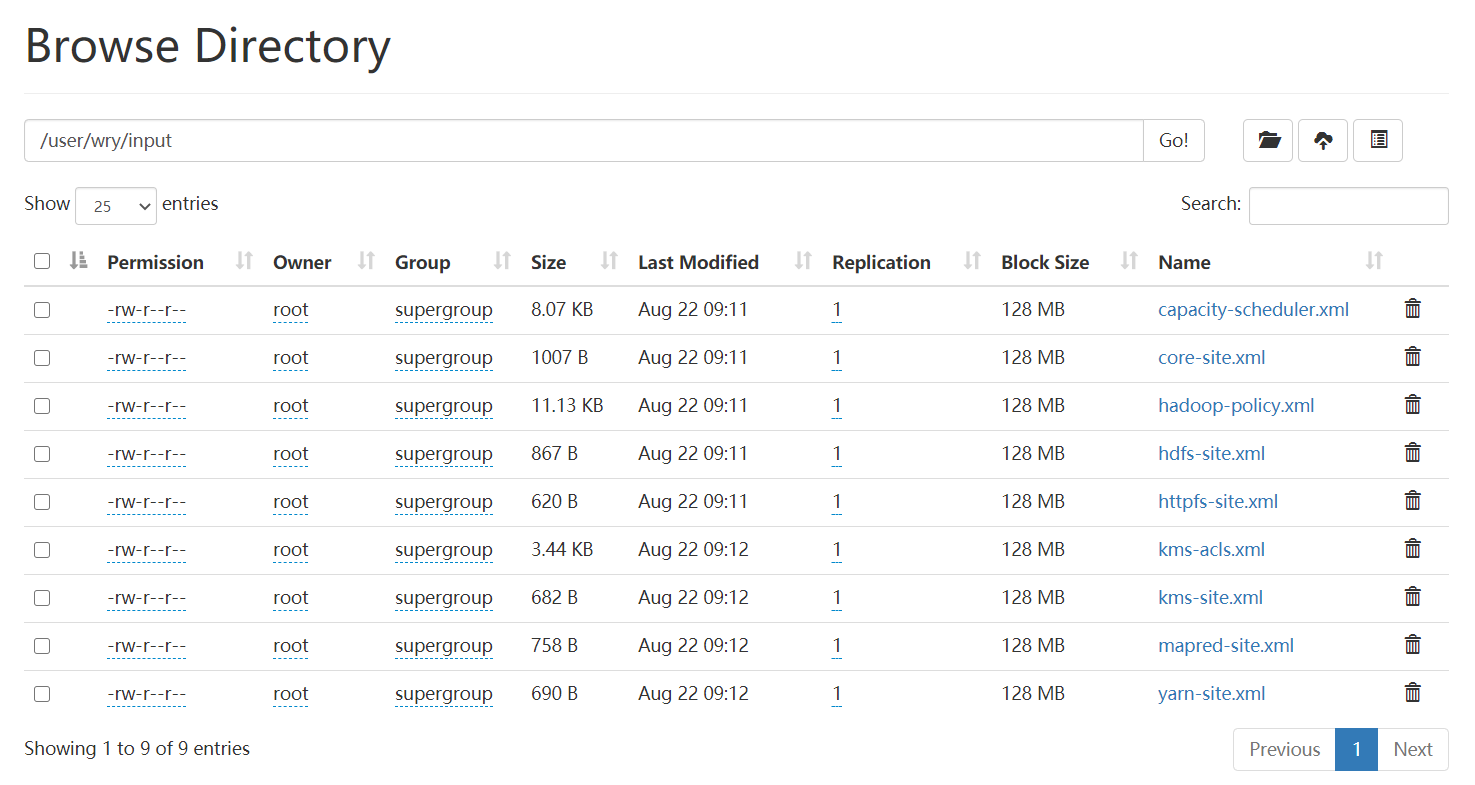The width and height of the screenshot is (1475, 785).
Task: Go to page 1 in pagination
Action: click(x=1356, y=749)
